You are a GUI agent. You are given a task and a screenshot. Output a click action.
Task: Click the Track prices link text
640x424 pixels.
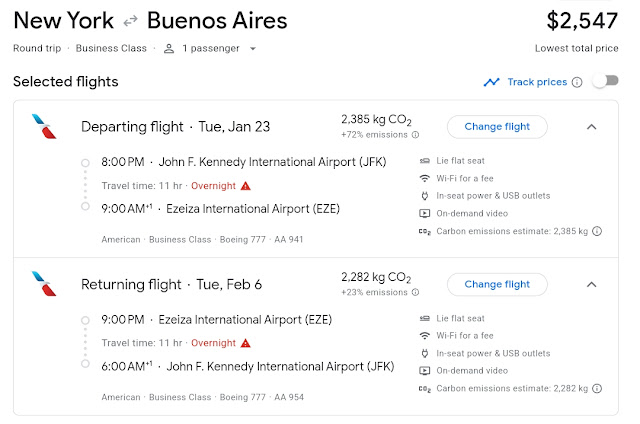[x=537, y=82]
